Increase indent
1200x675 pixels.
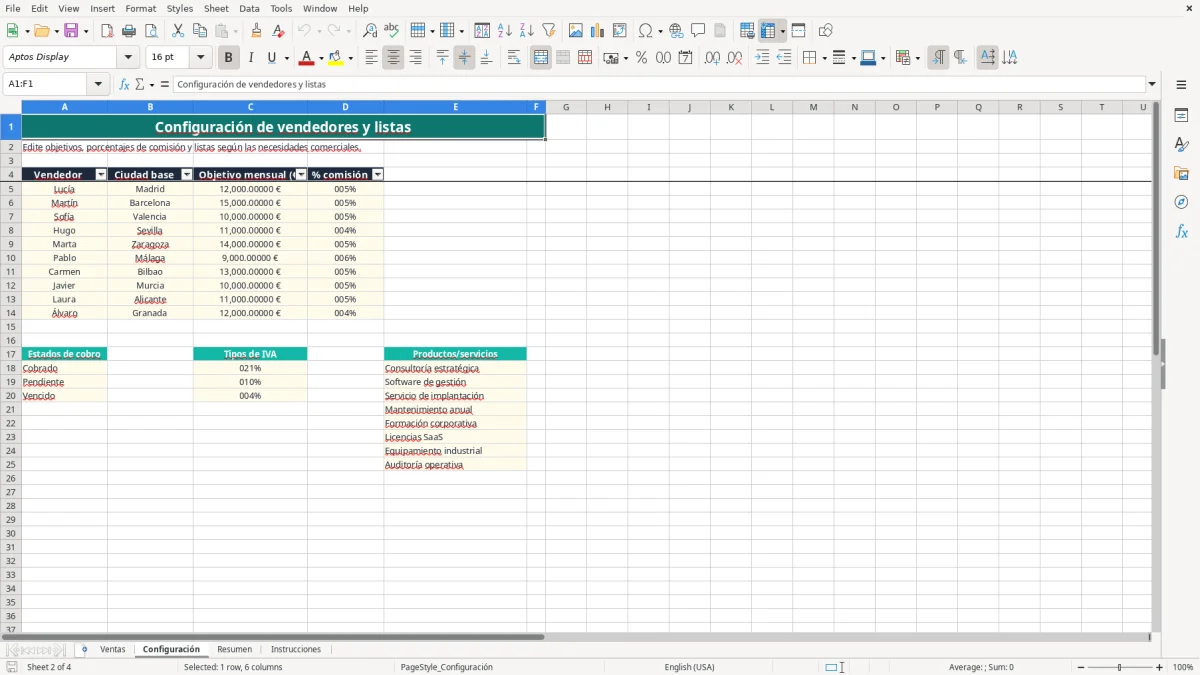point(762,58)
